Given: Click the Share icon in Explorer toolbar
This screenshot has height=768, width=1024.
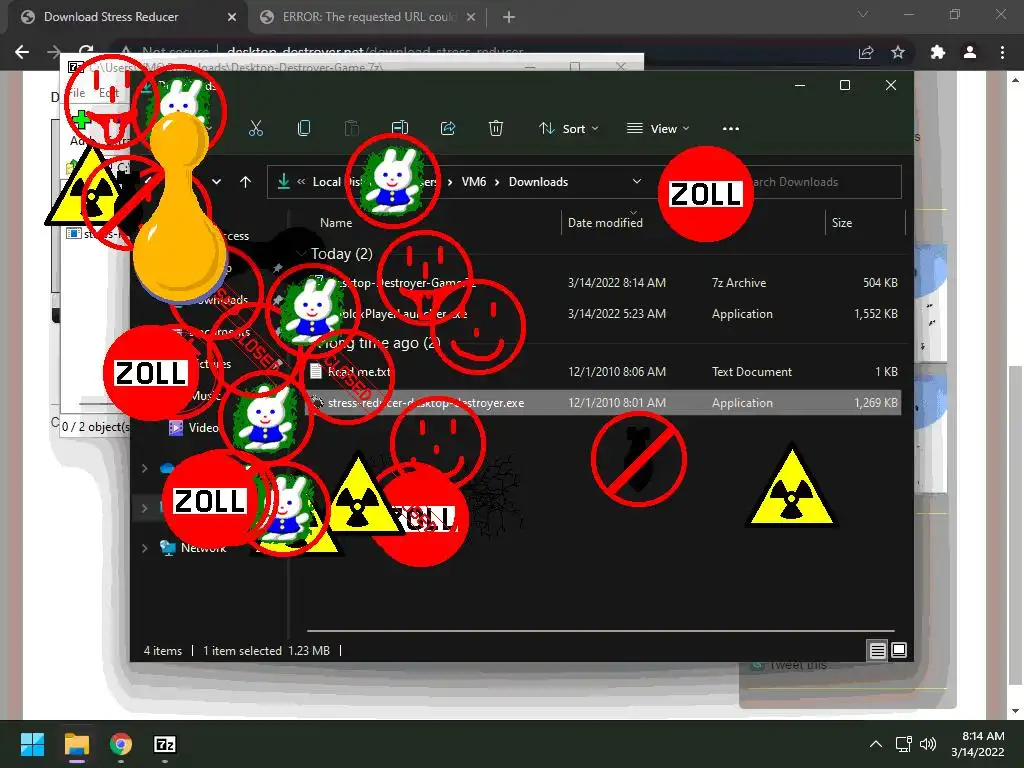Looking at the screenshot, I should [448, 129].
